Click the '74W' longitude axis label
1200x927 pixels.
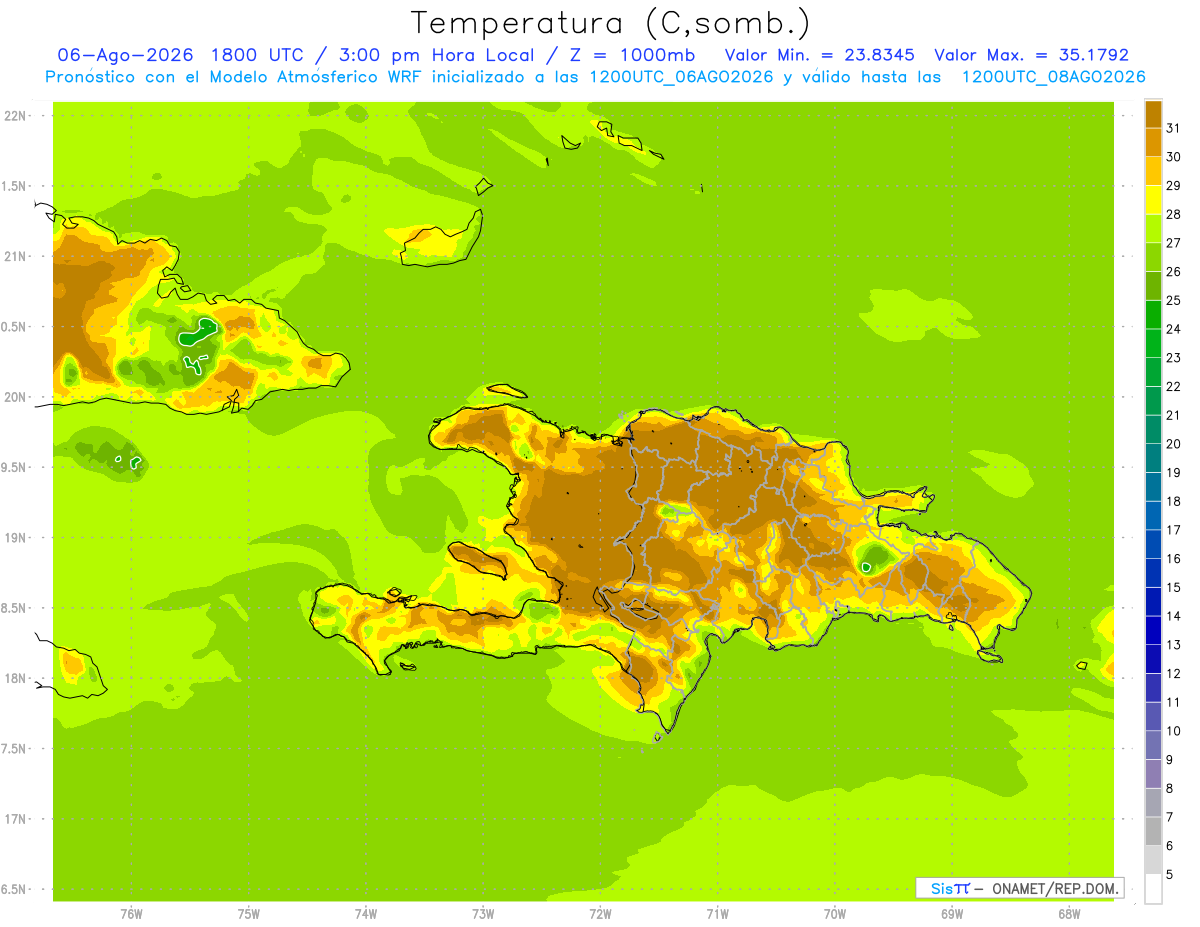point(366,914)
